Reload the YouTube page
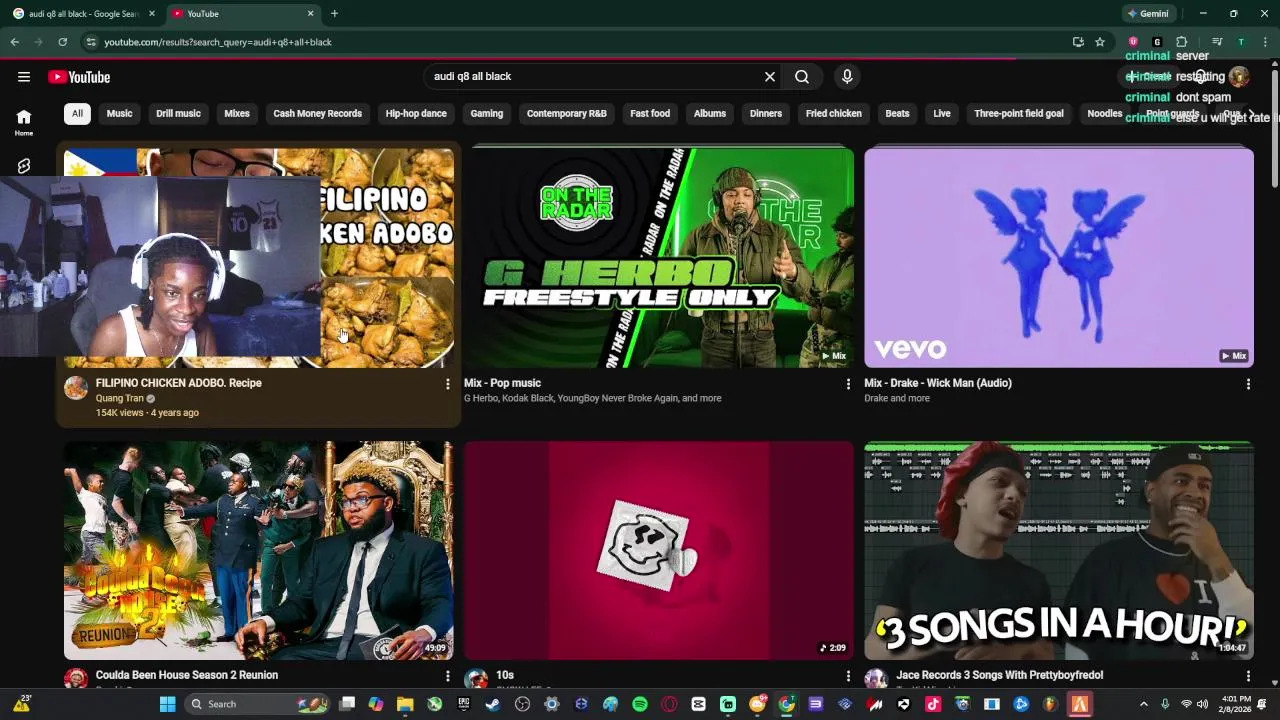Viewport: 1280px width, 720px height. (x=62, y=42)
